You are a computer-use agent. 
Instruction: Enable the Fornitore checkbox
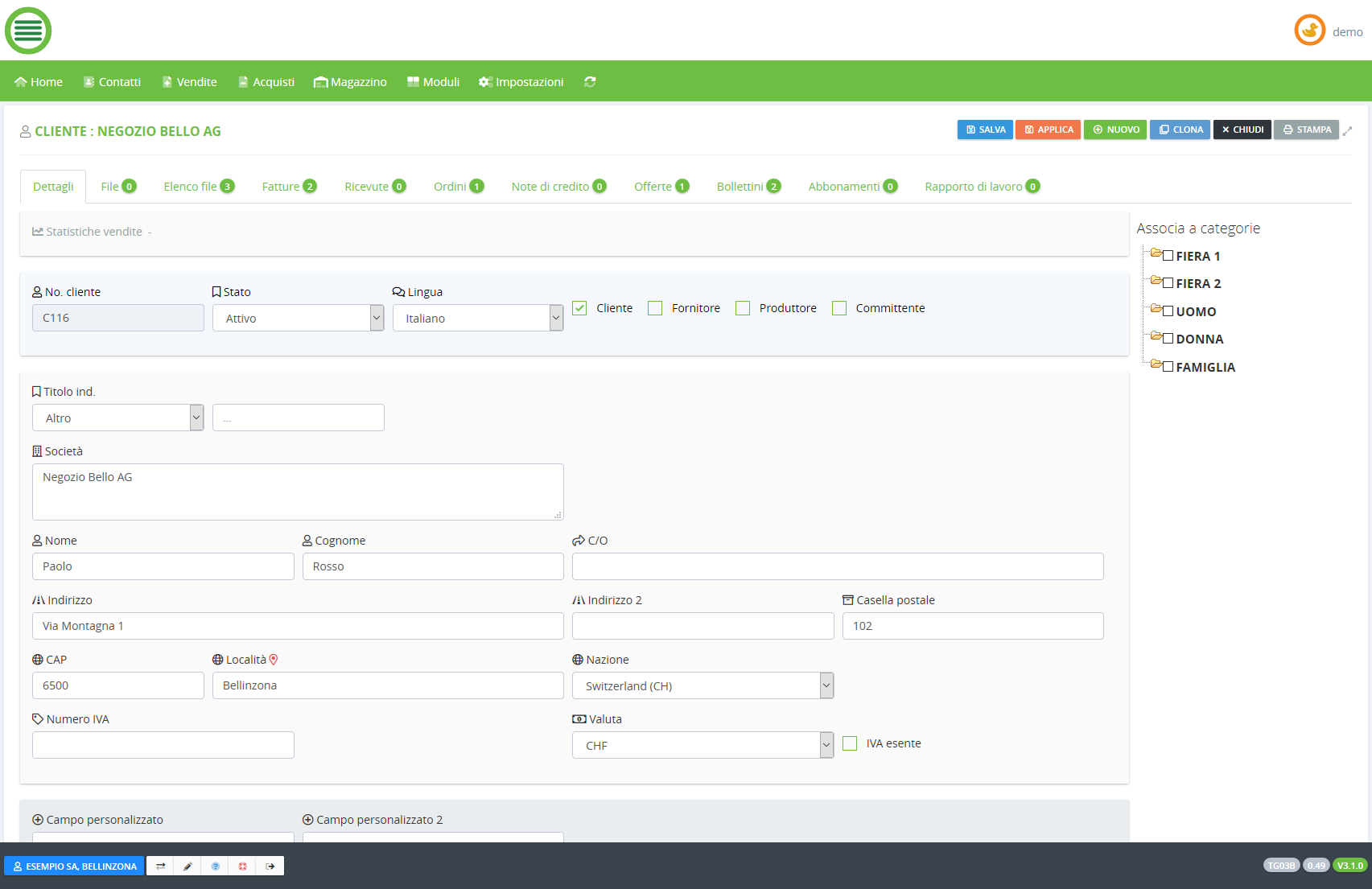point(655,308)
